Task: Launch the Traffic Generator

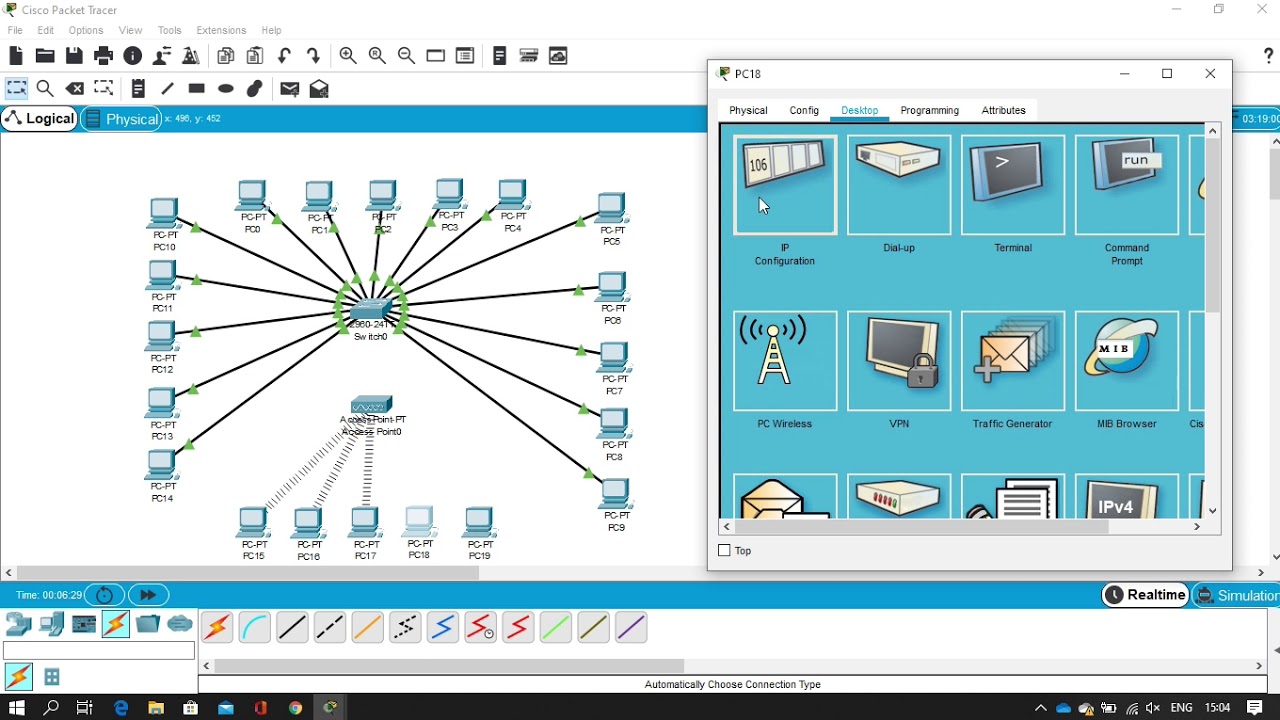Action: pyautogui.click(x=1013, y=361)
